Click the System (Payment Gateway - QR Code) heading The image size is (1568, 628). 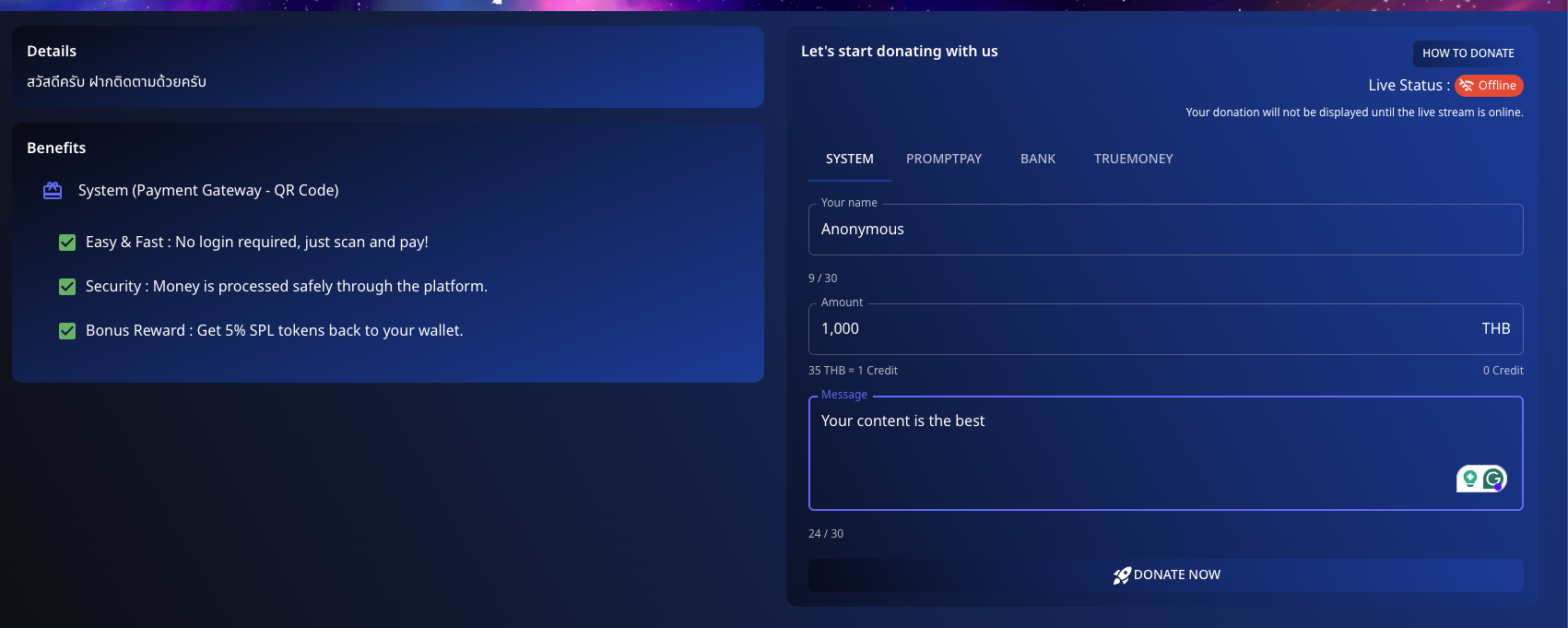click(208, 190)
